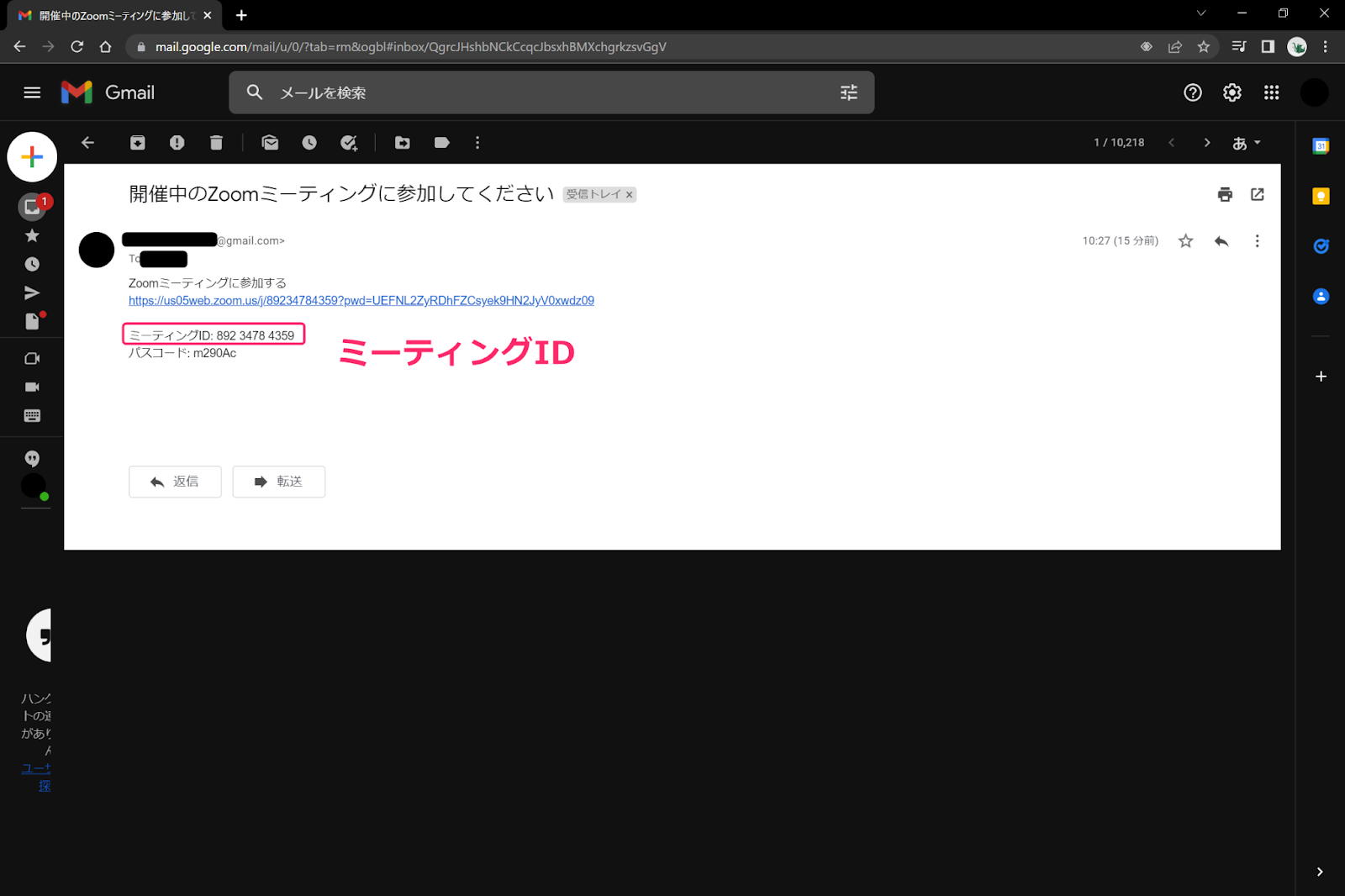
Task: Snooze this email
Action: (309, 143)
